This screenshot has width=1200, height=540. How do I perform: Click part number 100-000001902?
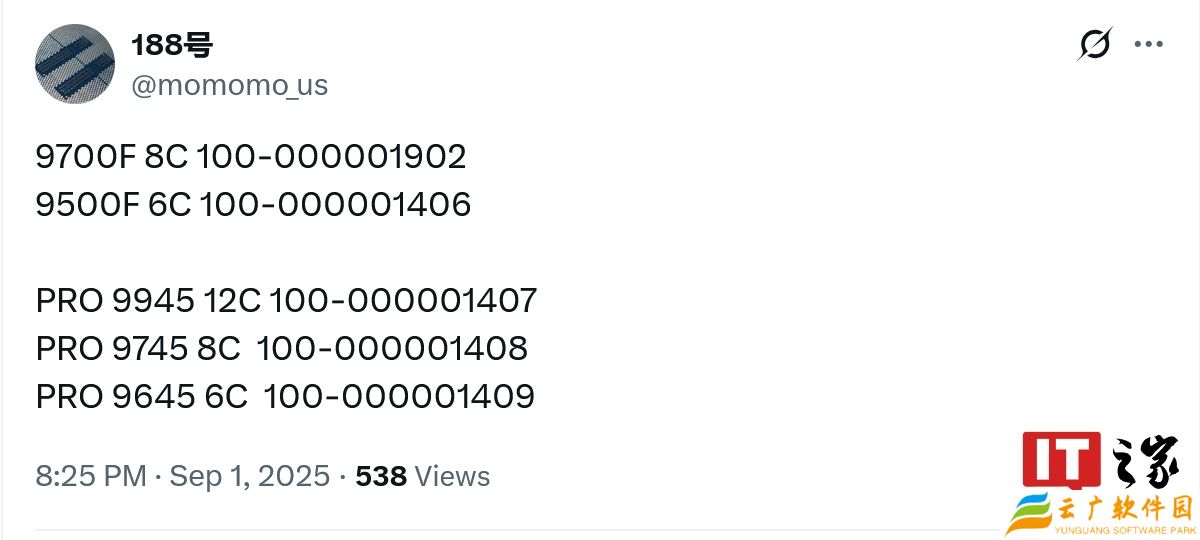pyautogui.click(x=332, y=157)
